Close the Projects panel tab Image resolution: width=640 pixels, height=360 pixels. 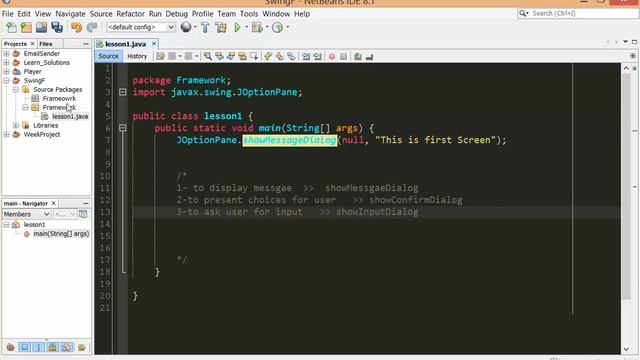33,44
